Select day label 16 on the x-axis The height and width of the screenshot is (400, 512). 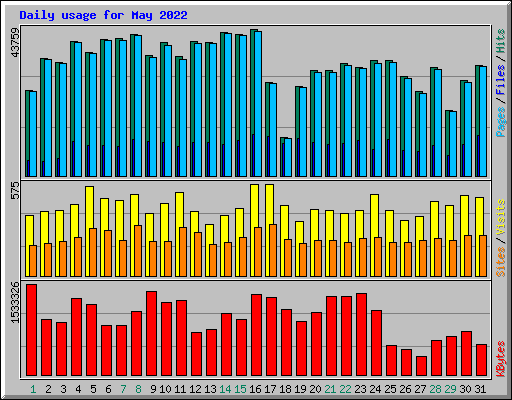[255, 389]
